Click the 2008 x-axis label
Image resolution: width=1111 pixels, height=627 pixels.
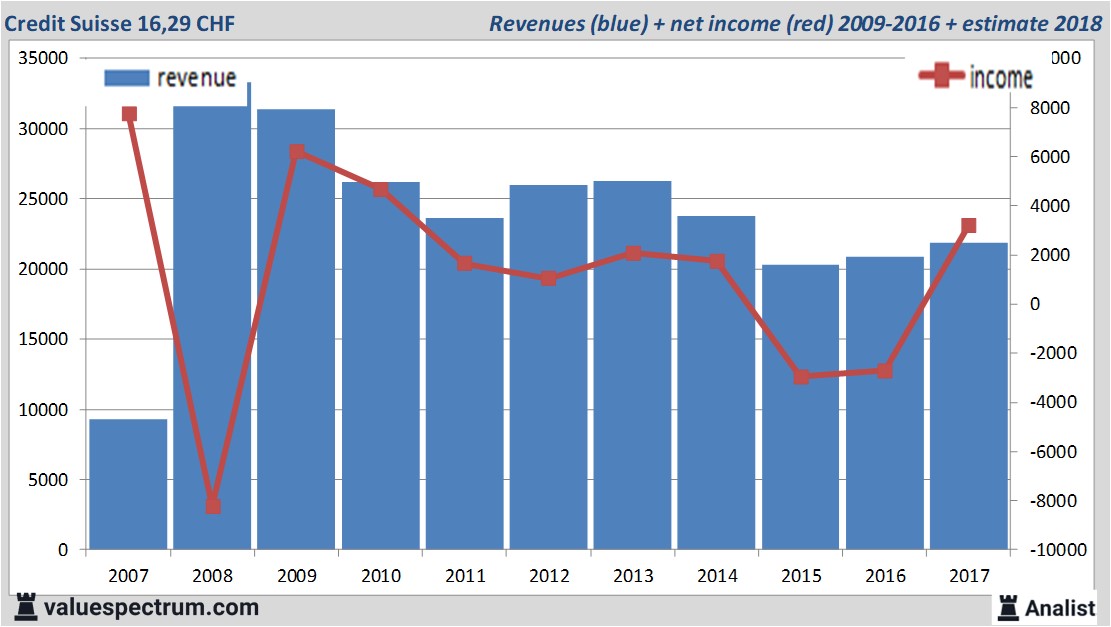[x=213, y=575]
